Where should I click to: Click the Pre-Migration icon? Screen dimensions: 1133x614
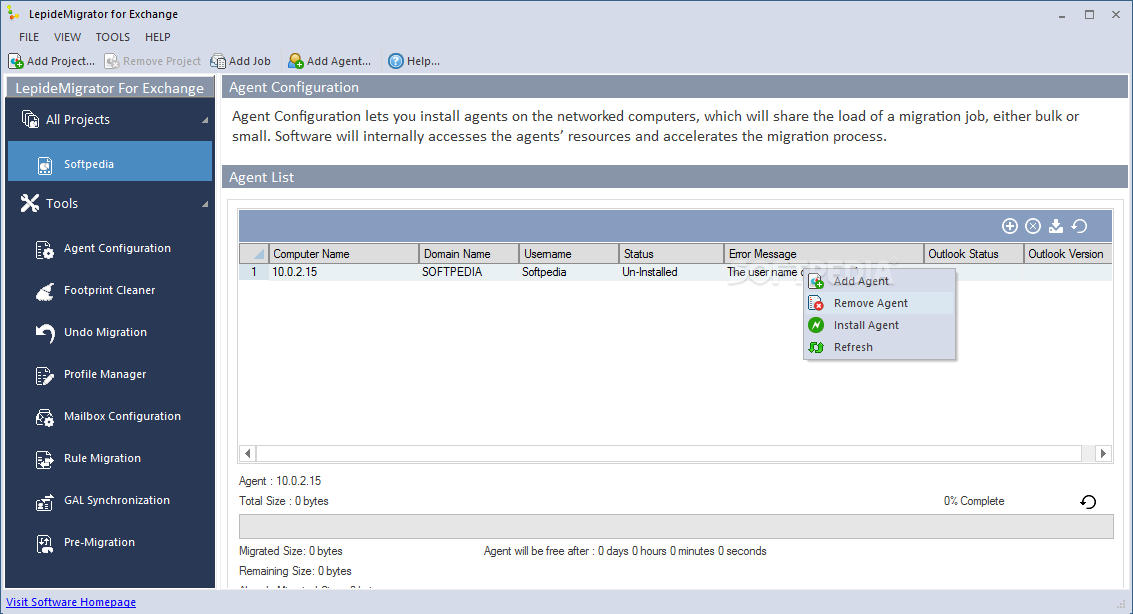point(45,543)
